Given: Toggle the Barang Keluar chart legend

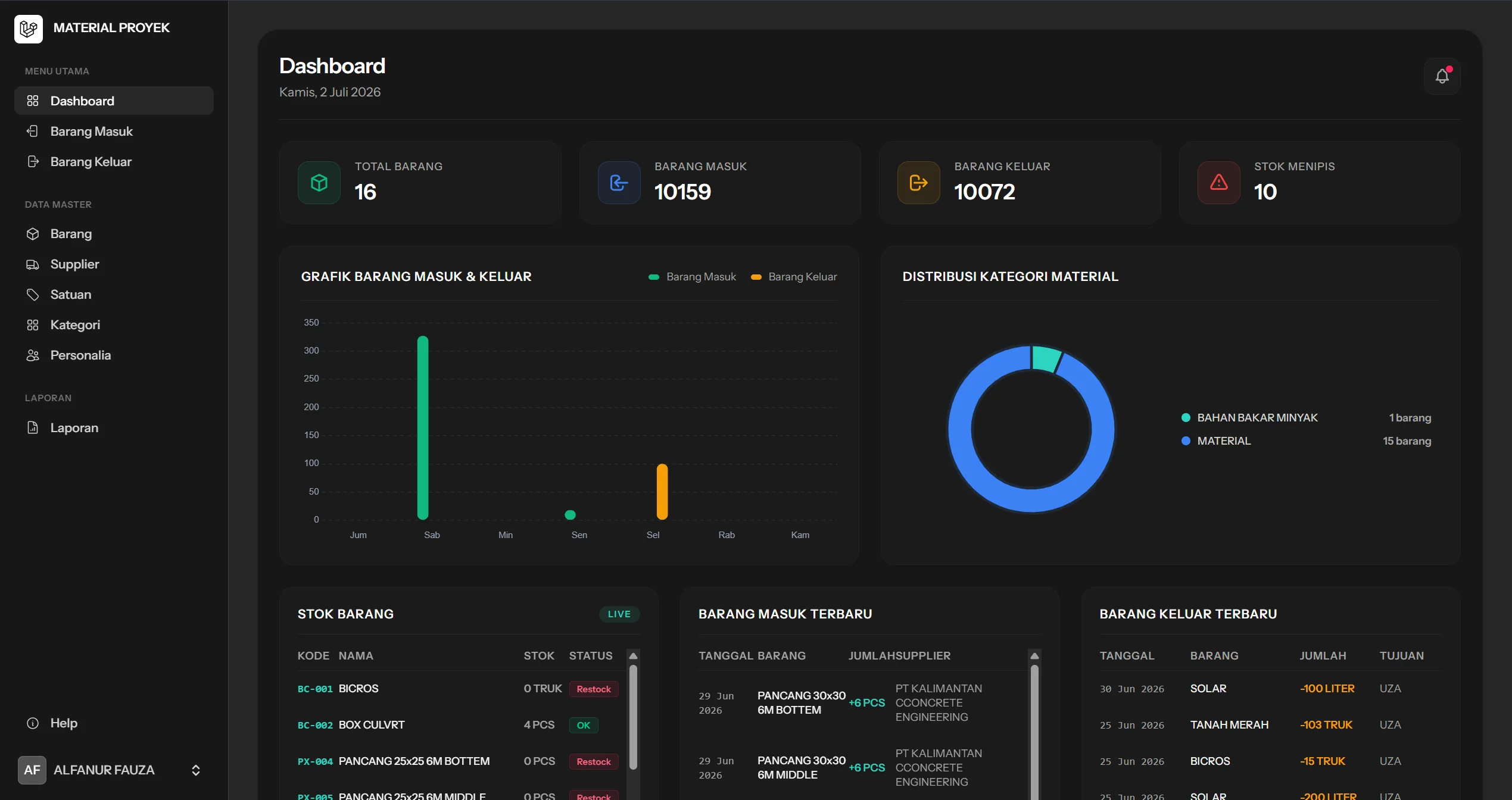Looking at the screenshot, I should pos(794,277).
